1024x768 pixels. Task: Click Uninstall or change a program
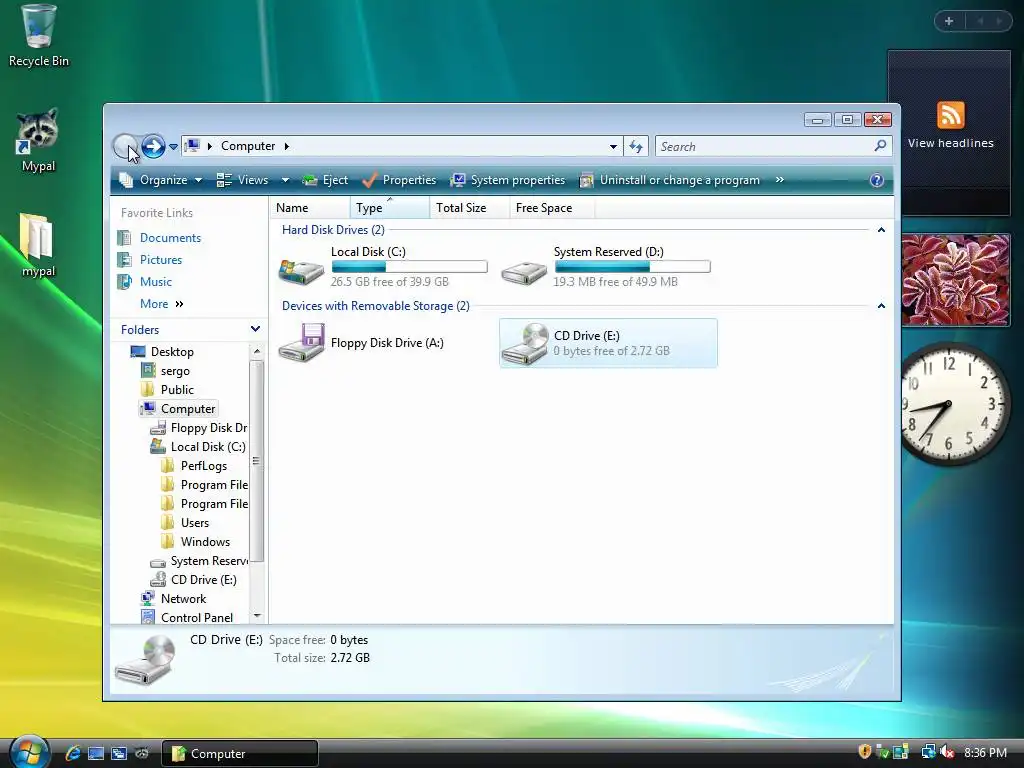tap(669, 180)
